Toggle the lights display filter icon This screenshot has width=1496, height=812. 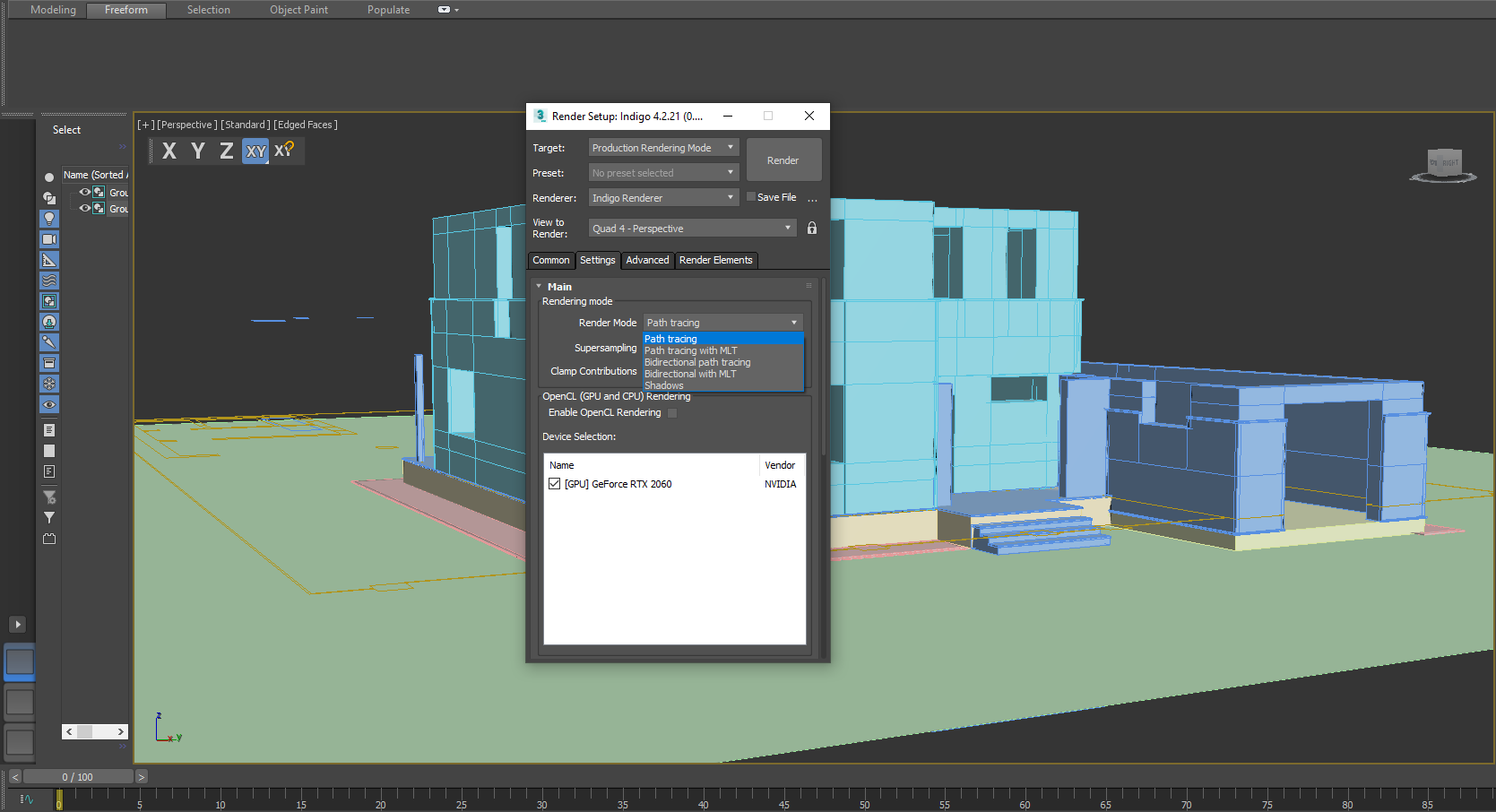pyautogui.click(x=49, y=219)
